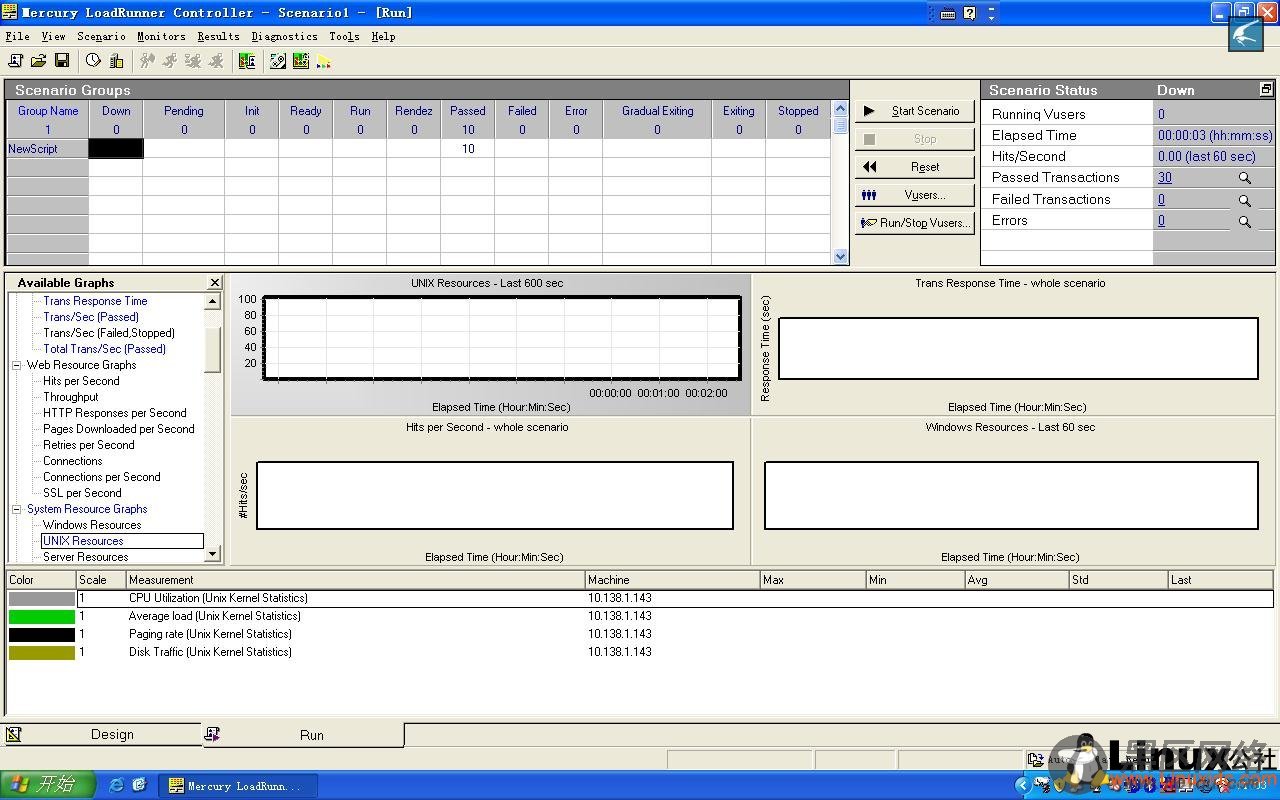Screen dimensions: 1280x800
Task: Select the Trans Response Time graph pane
Action: [1014, 344]
